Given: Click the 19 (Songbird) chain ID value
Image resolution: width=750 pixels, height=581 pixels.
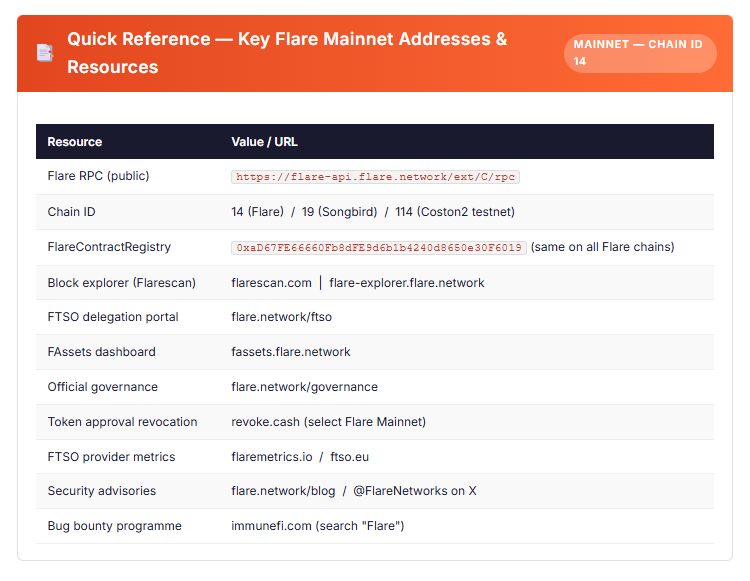Looking at the screenshot, I should pos(339,212).
